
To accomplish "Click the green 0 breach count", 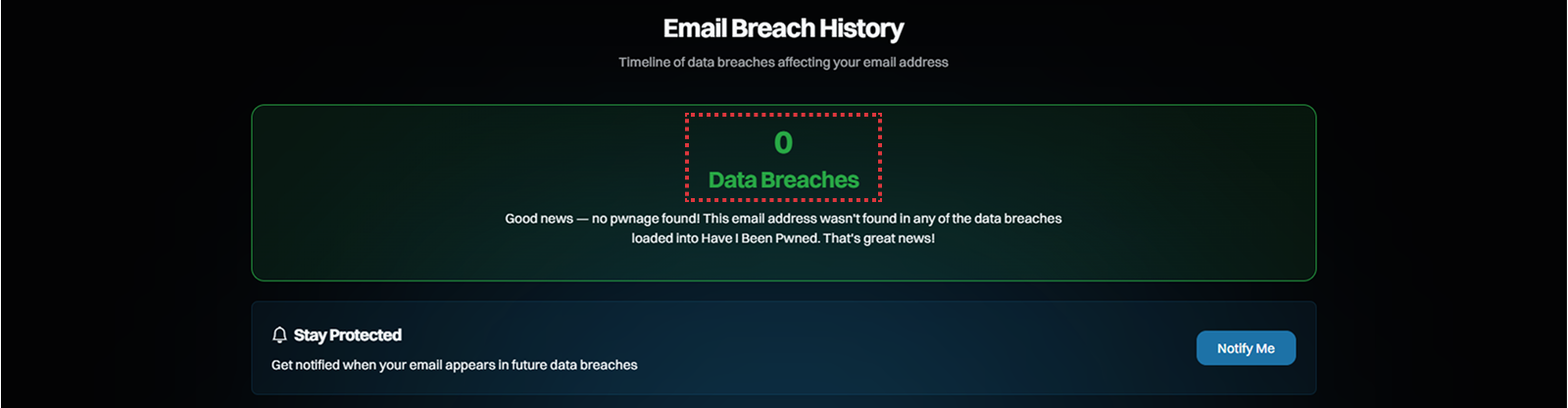I will (x=783, y=143).
